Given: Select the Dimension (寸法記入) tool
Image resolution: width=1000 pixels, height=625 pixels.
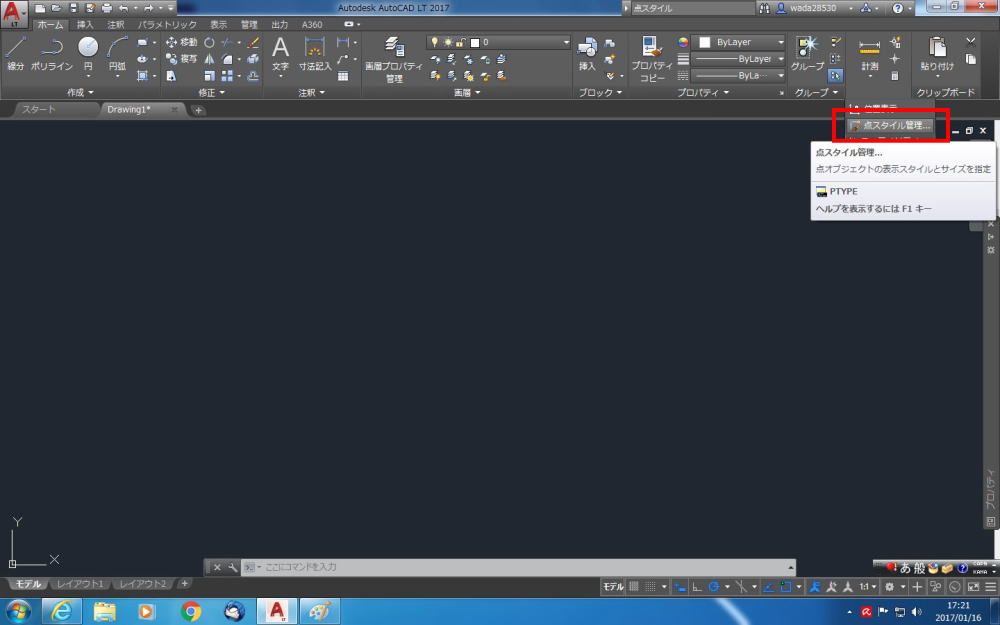Looking at the screenshot, I should [315, 54].
